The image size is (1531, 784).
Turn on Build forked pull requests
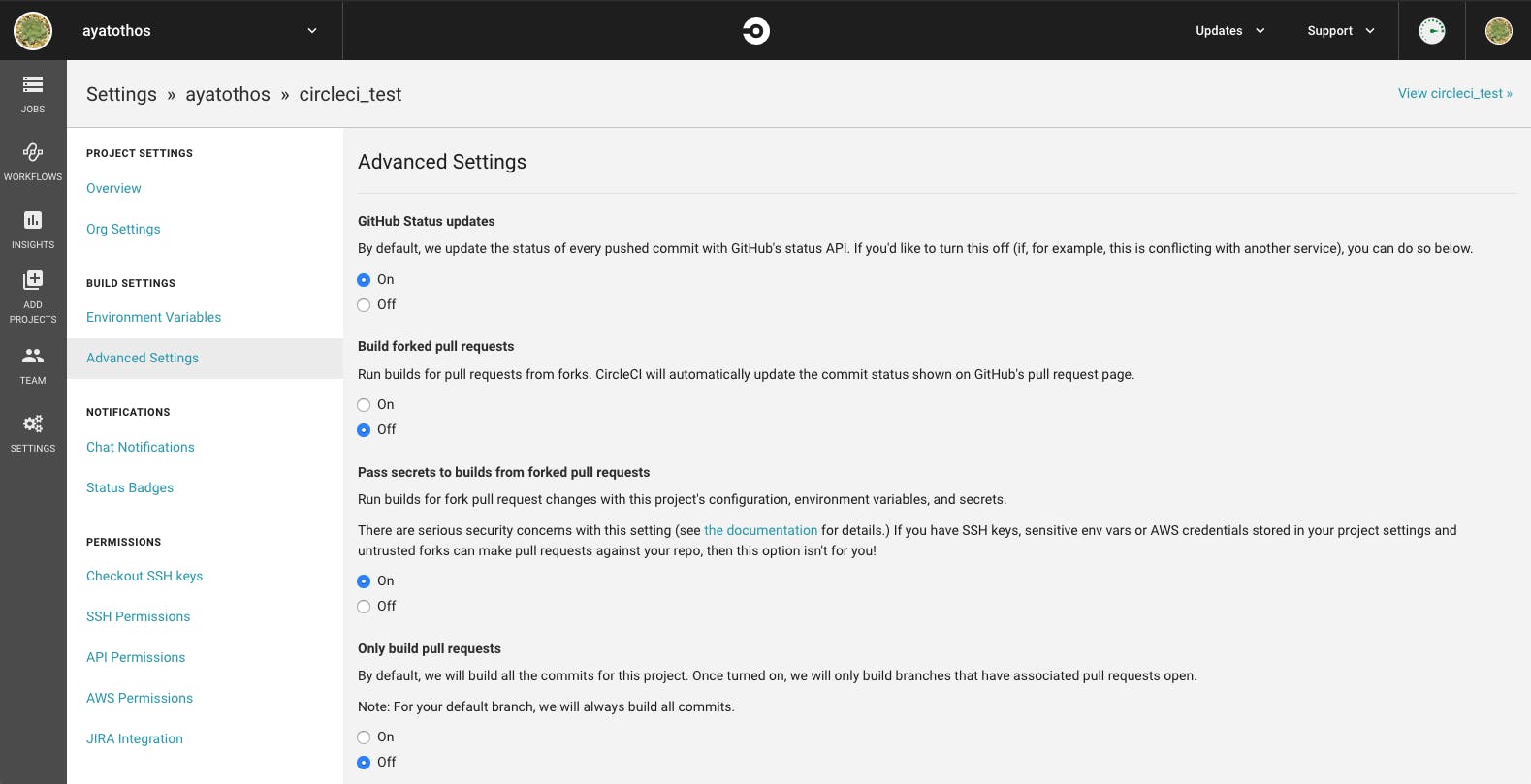364,405
